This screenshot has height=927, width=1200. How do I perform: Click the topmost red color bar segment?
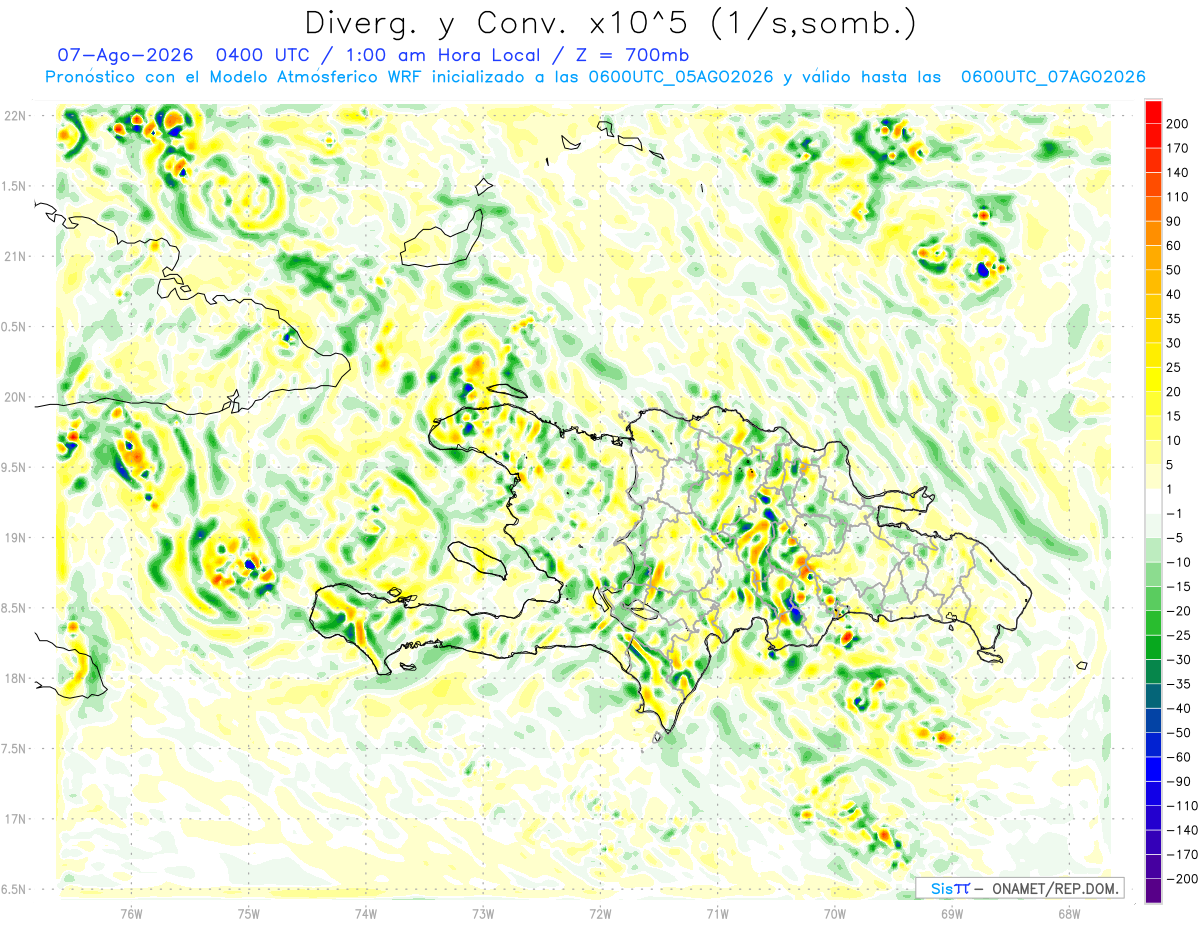pos(1153,112)
